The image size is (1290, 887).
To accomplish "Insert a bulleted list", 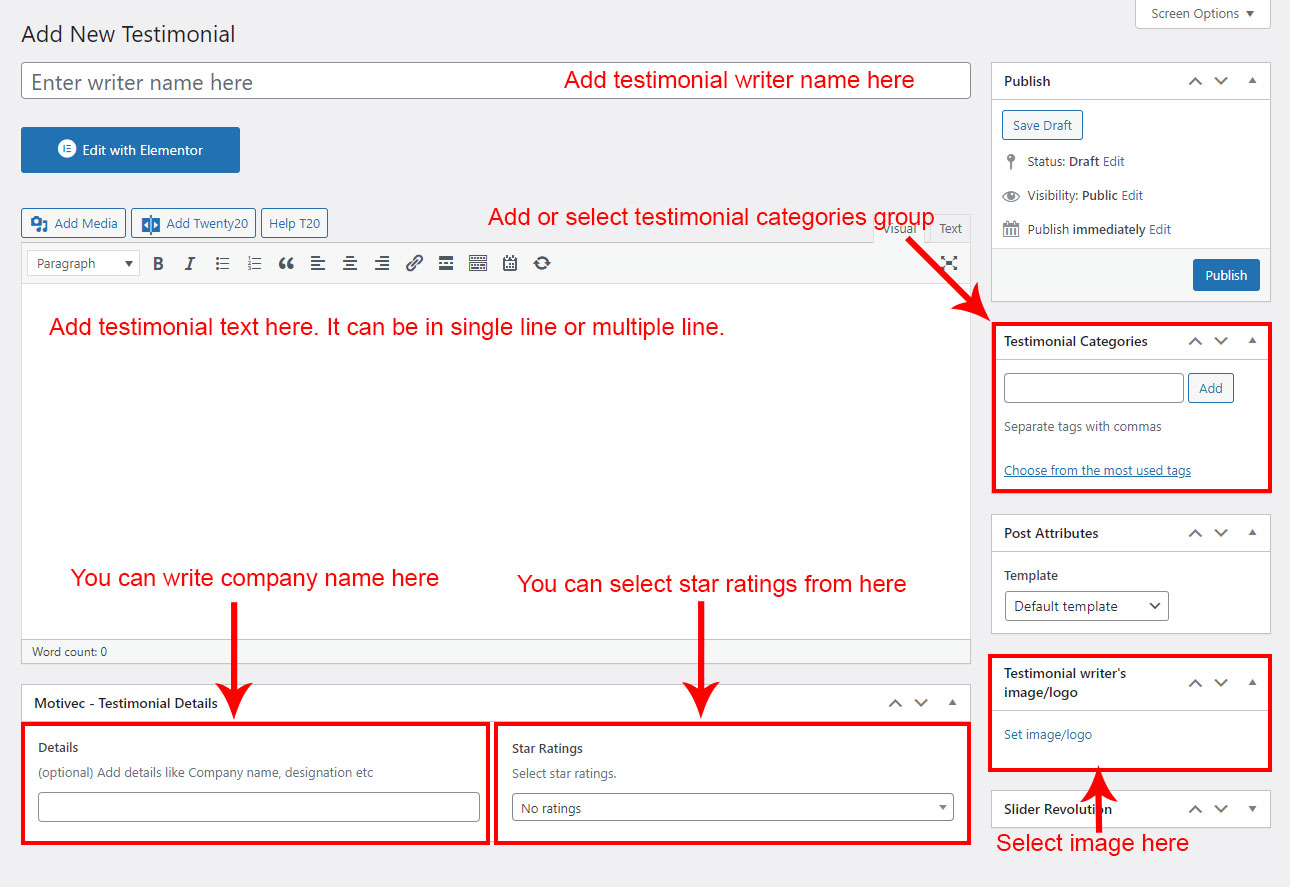I will [x=222, y=264].
